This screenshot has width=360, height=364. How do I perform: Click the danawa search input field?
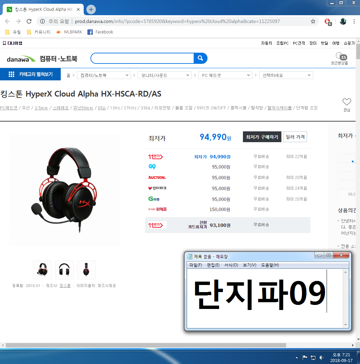click(x=142, y=58)
